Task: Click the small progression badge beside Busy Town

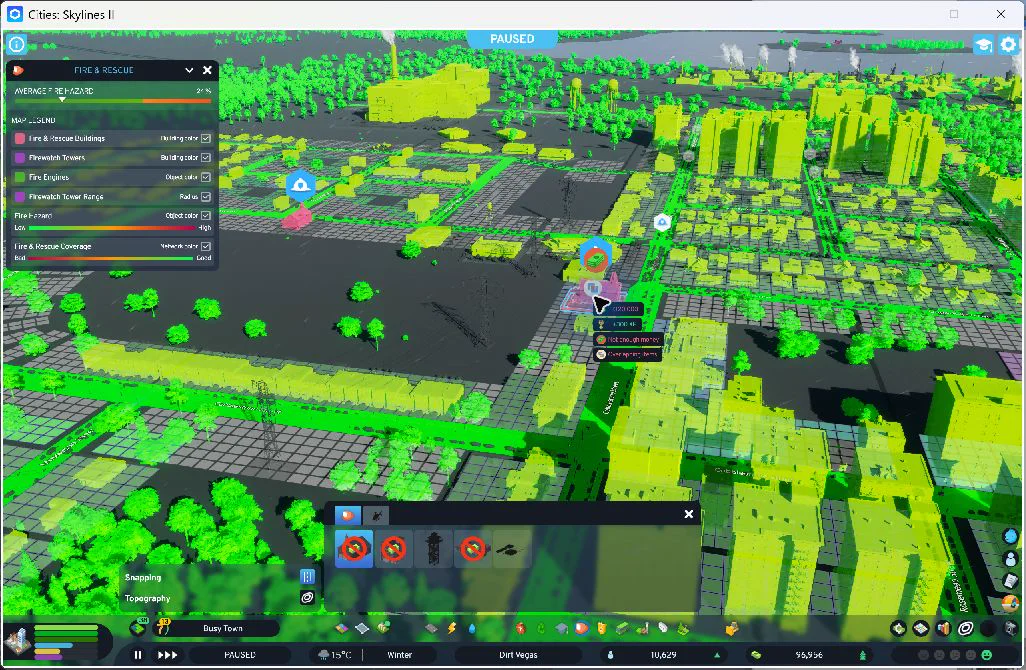Action: pyautogui.click(x=138, y=627)
